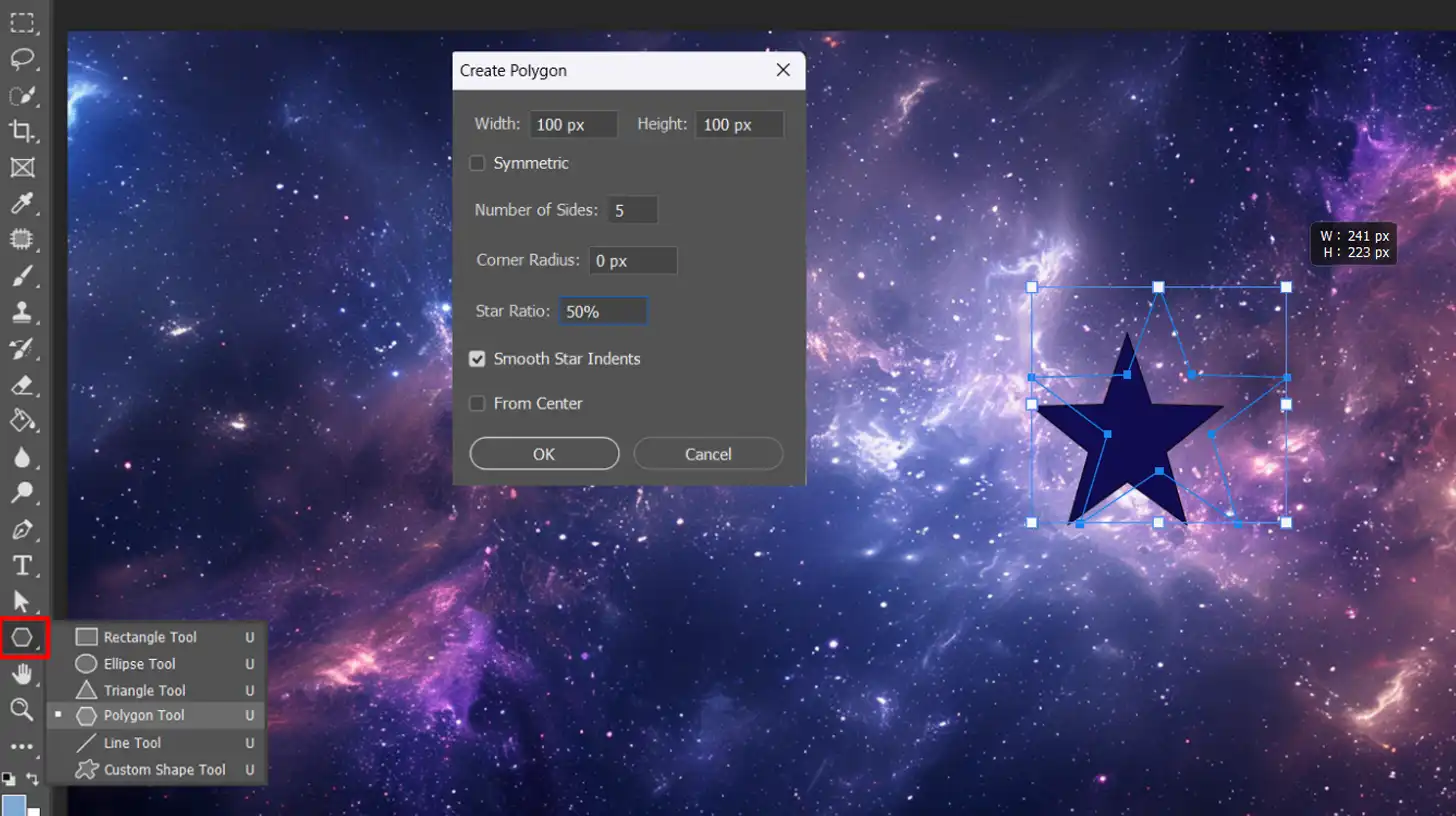Select the Eraser tool
Image resolution: width=1456 pixels, height=816 pixels.
[x=22, y=385]
